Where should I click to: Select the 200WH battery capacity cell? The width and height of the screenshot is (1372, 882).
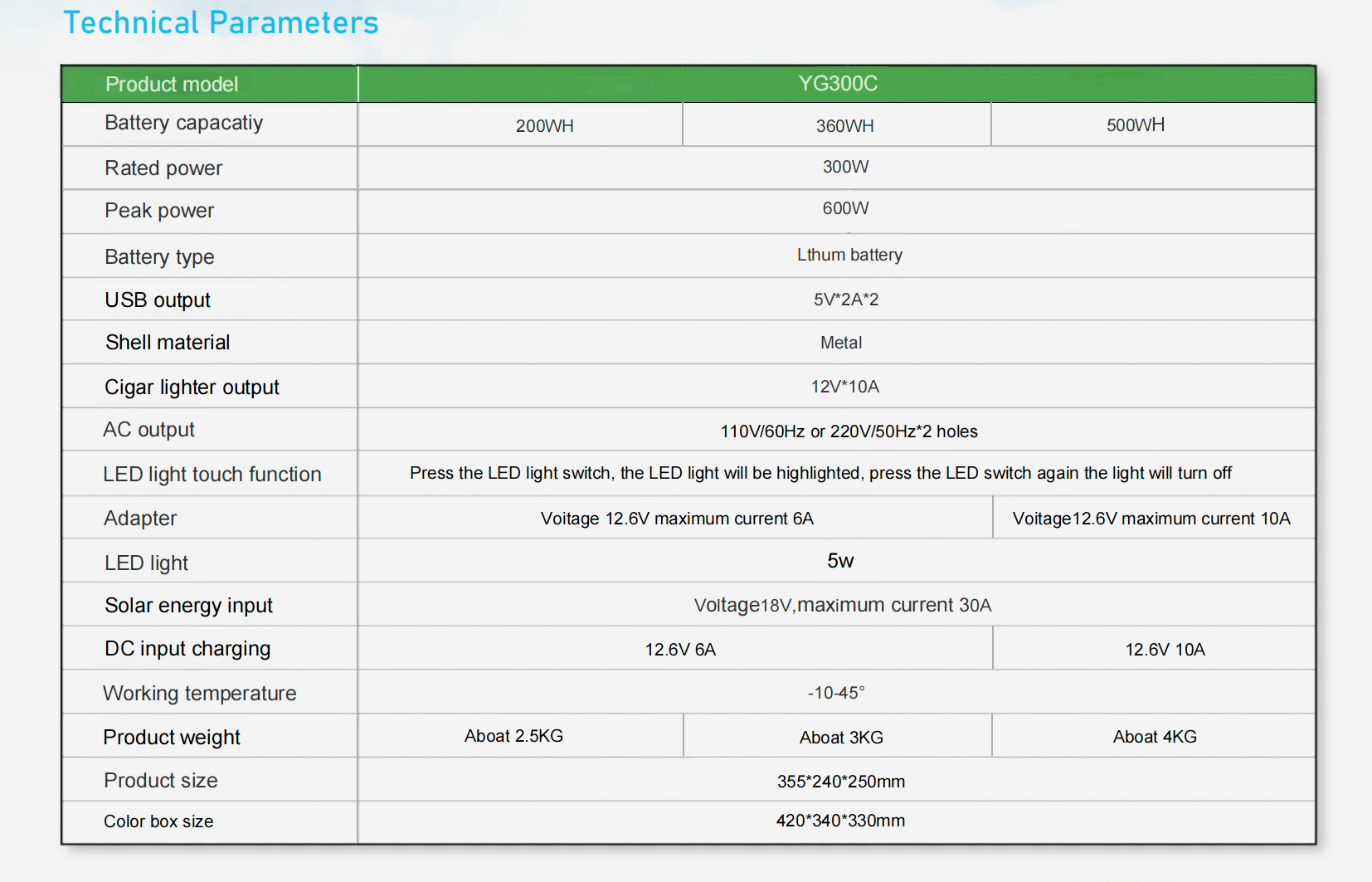(x=544, y=126)
